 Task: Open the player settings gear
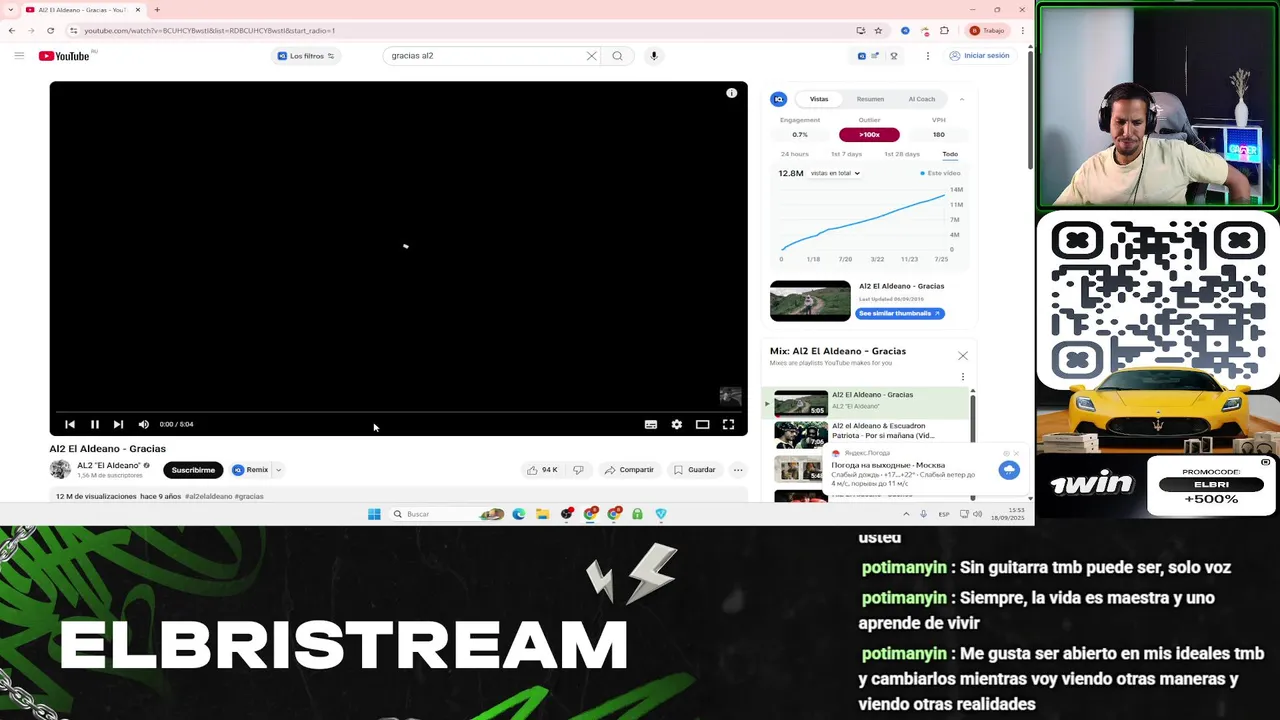(x=677, y=424)
